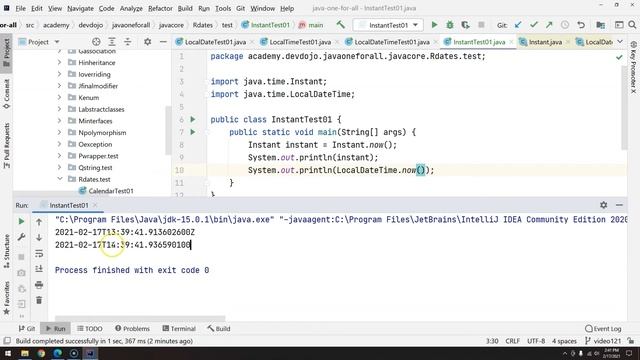Open the Build tool window
Viewport: 640px width, 360px height.
(219, 329)
